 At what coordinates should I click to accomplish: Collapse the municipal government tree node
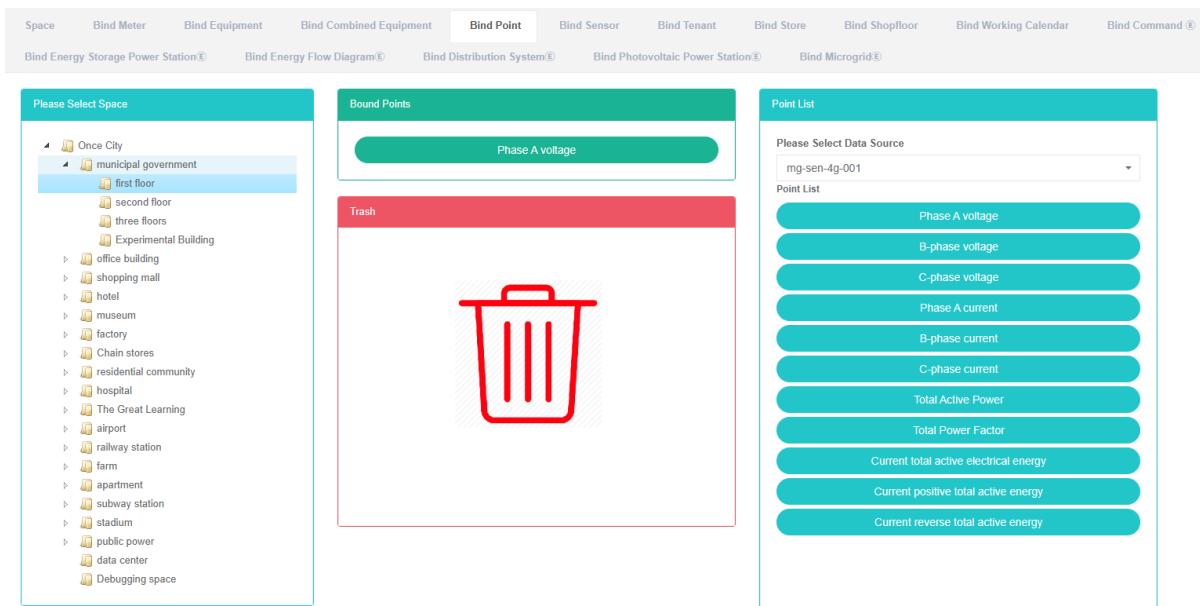66,164
